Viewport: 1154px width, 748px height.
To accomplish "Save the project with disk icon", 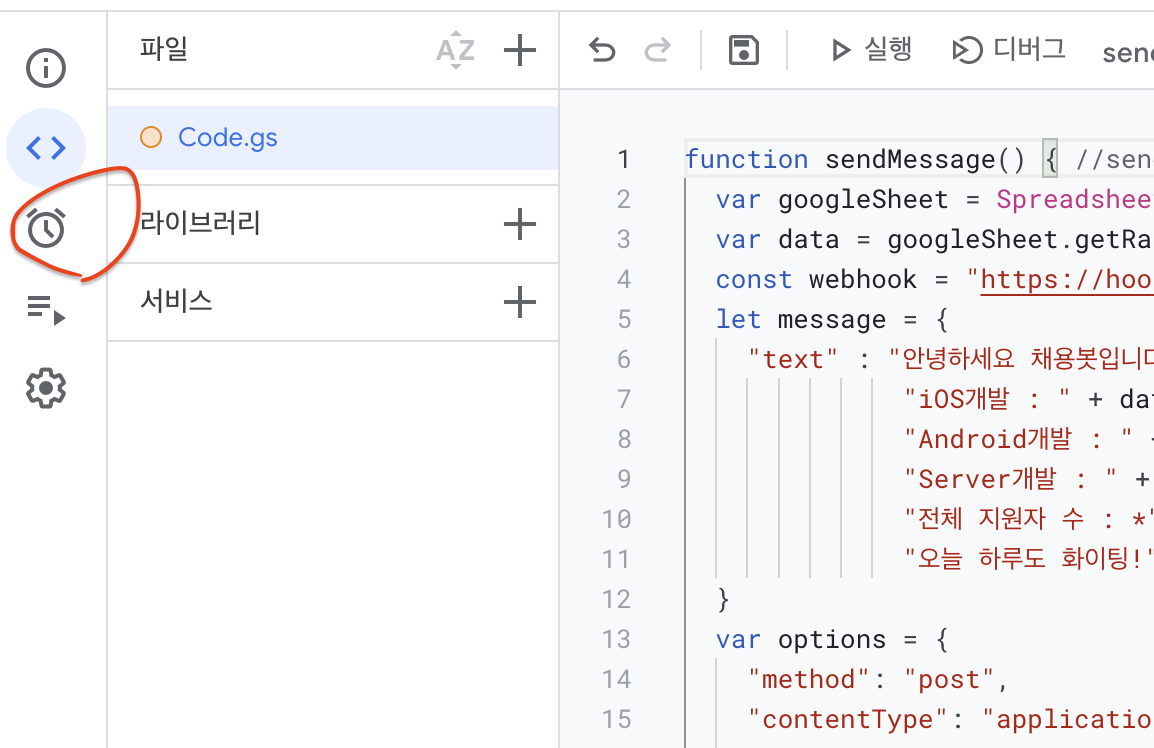I will coord(743,50).
